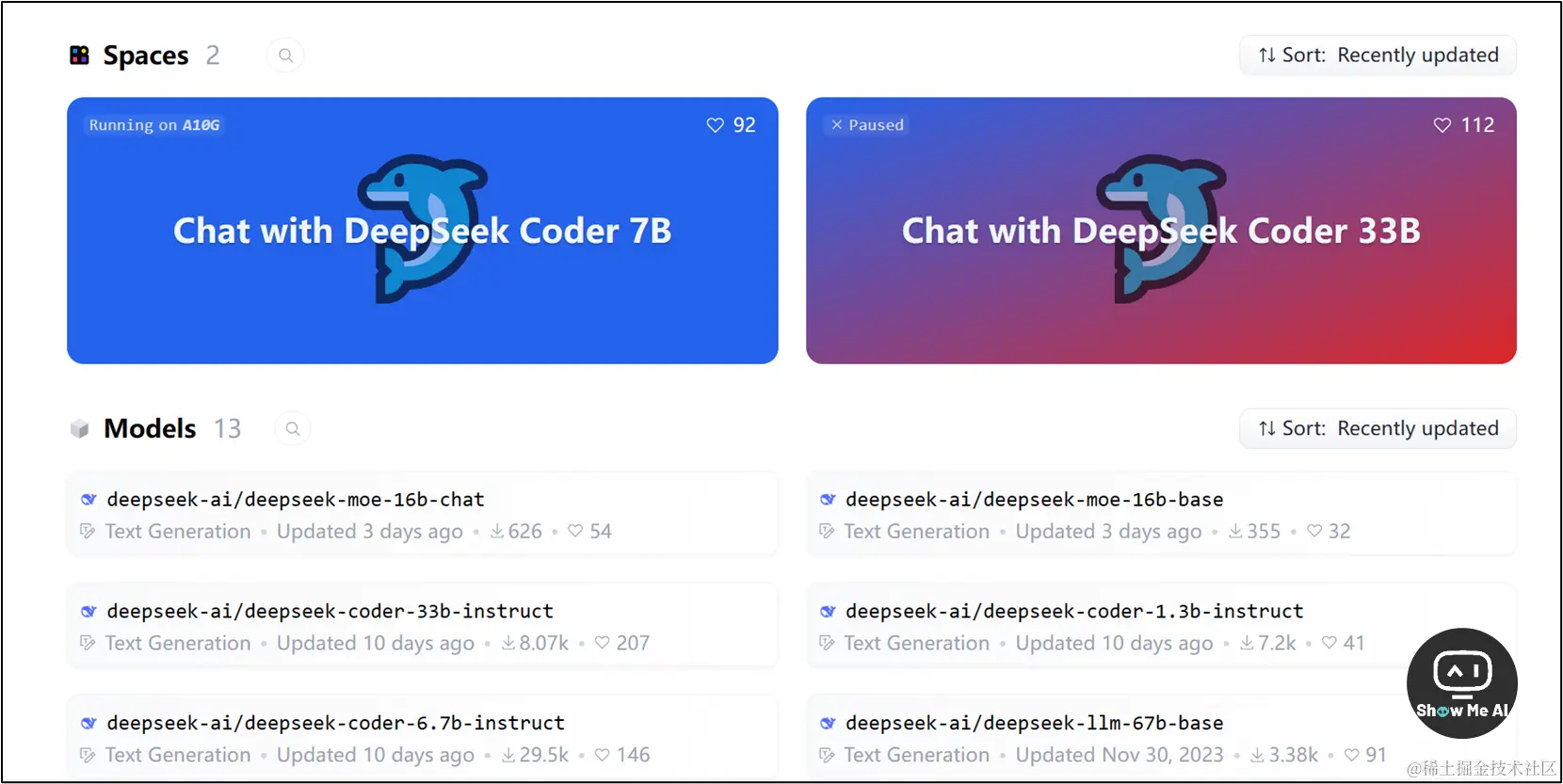
Task: Open paused Chat with DeepSeek Coder 33B space
Action: (1161, 231)
